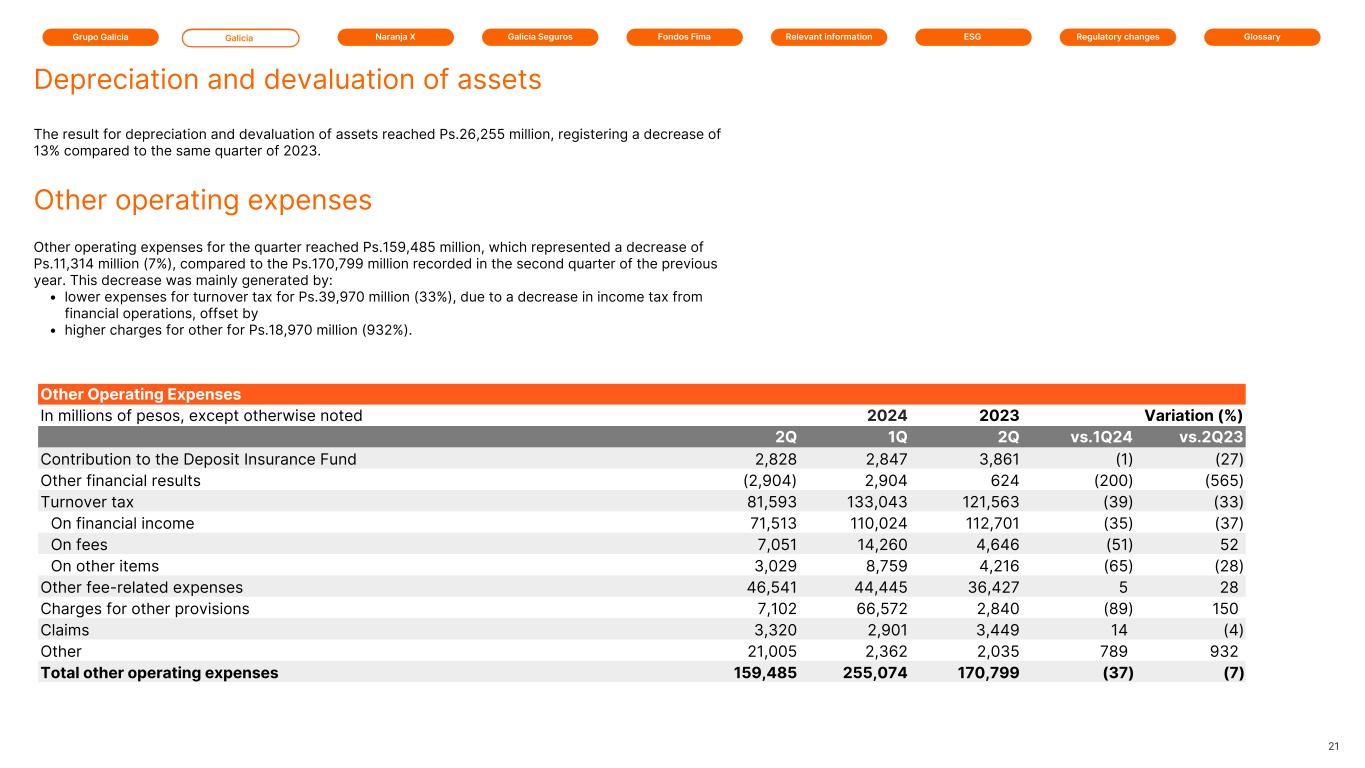Click the page number 21
1365x768 pixels.
click(1334, 747)
